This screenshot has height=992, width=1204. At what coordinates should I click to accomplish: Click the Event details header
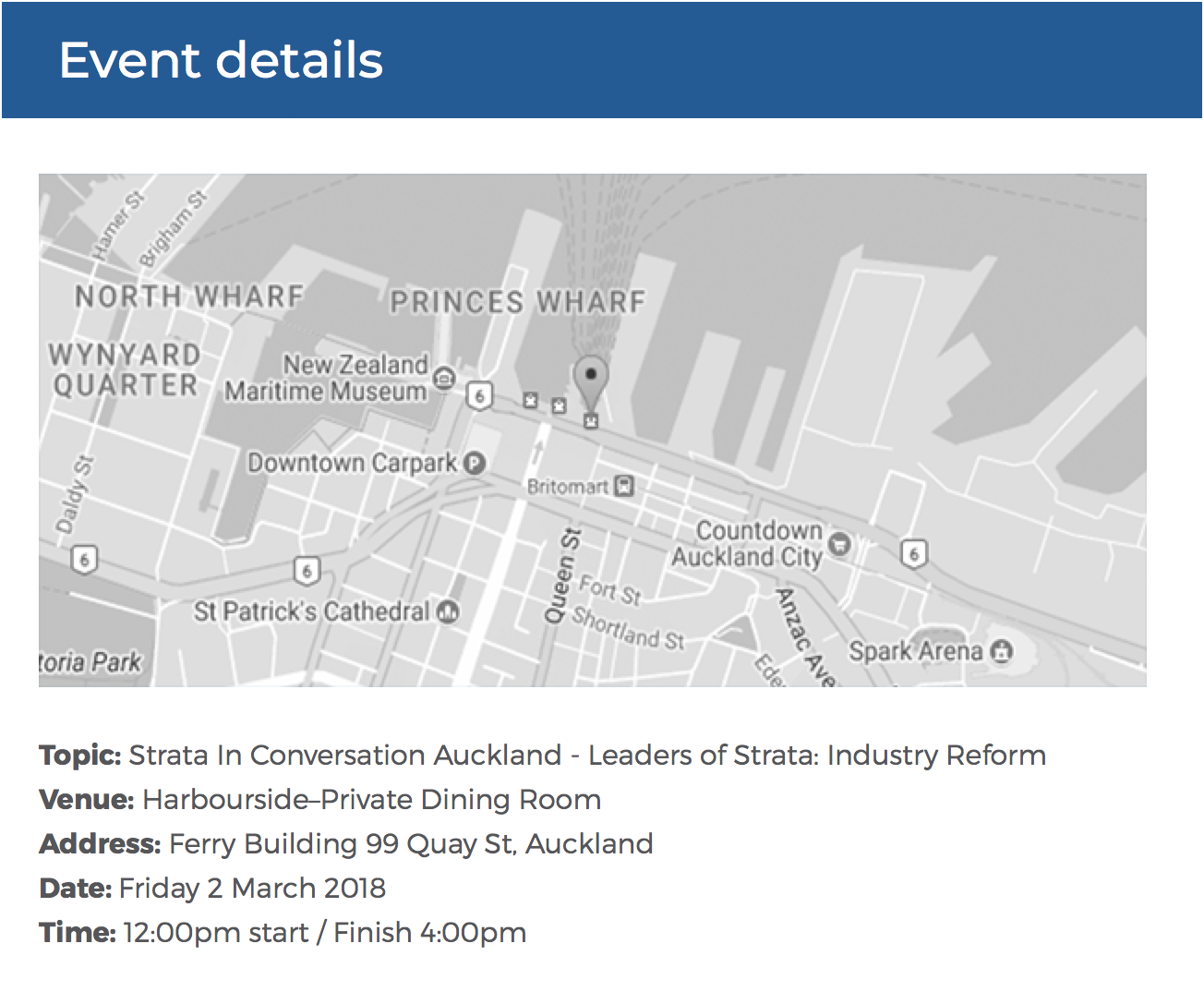tap(221, 61)
